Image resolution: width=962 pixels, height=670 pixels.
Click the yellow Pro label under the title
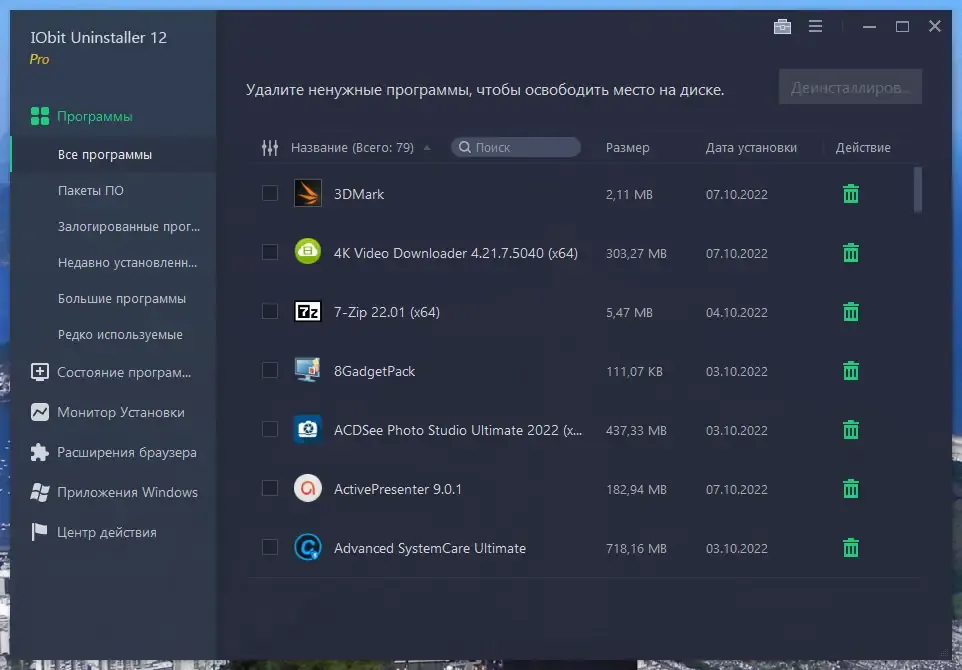pyautogui.click(x=39, y=60)
